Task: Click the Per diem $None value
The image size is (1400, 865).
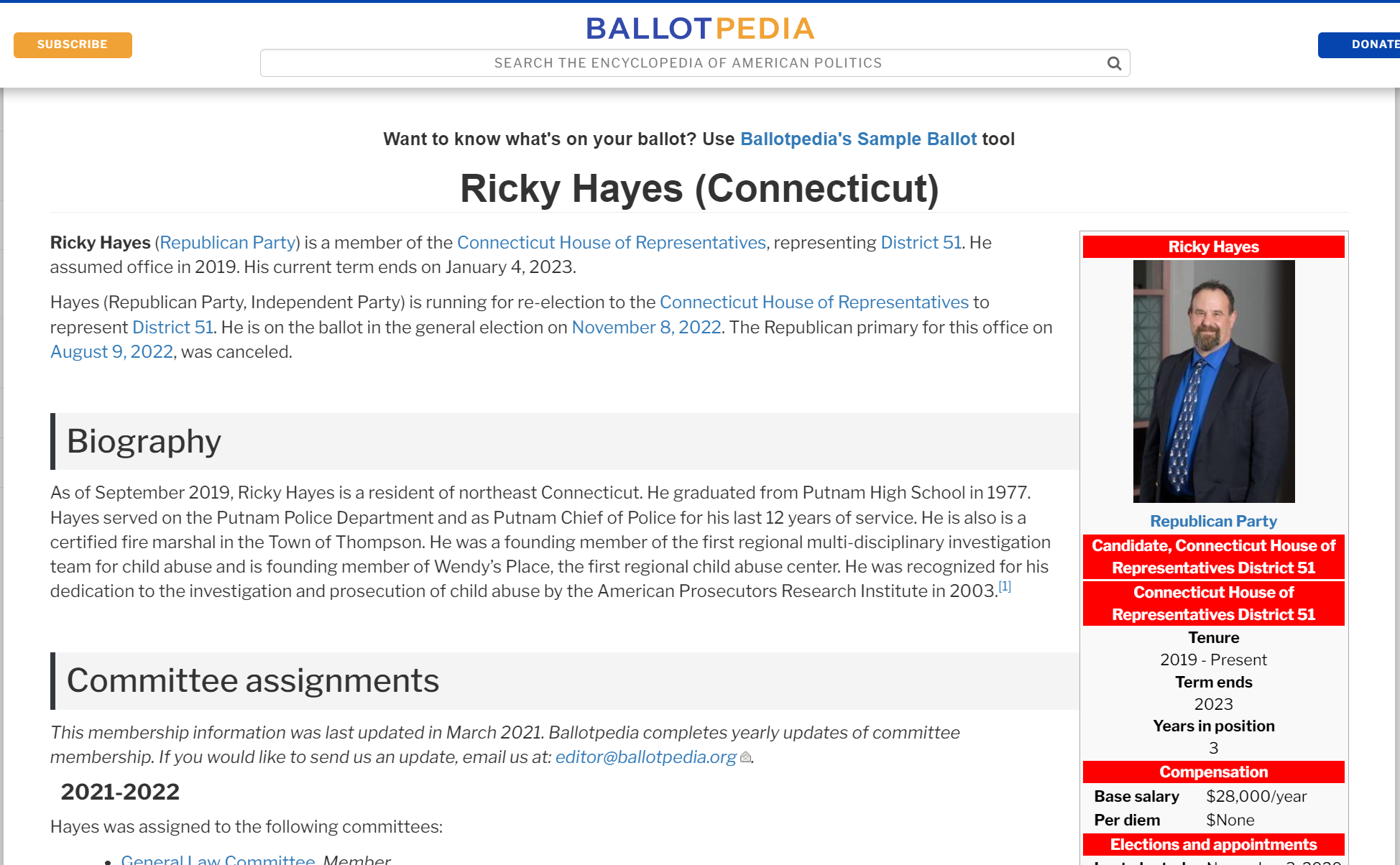Action: (x=1230, y=820)
